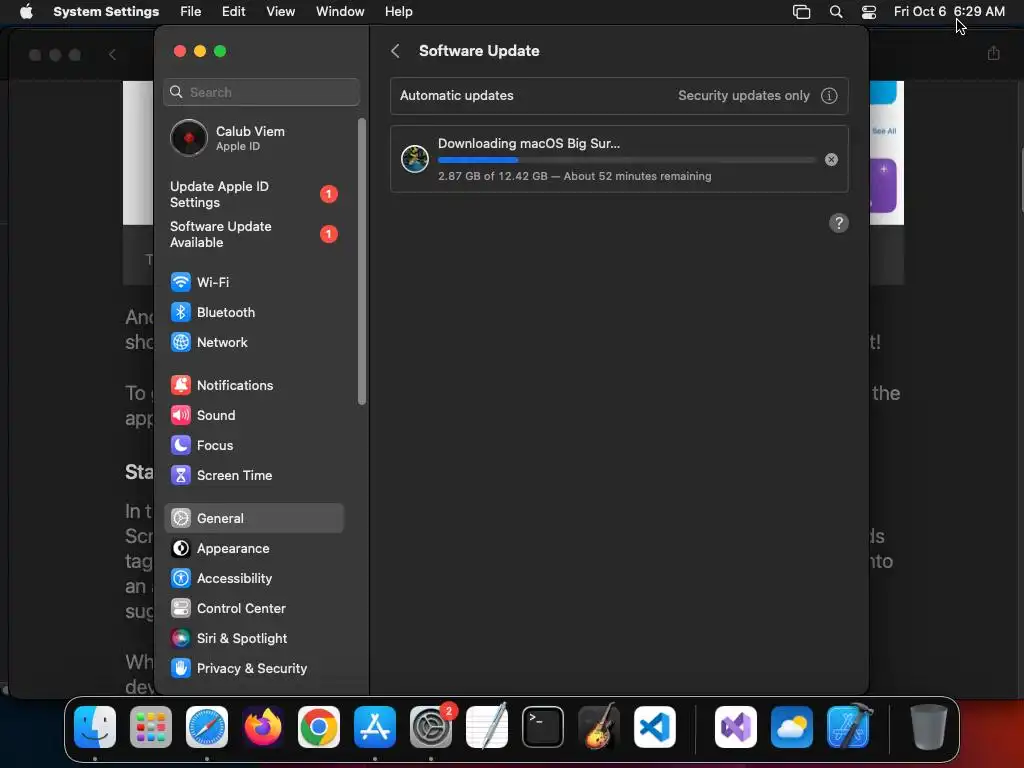
Task: Launch Visual Studio Code from Dock
Action: tap(655, 727)
